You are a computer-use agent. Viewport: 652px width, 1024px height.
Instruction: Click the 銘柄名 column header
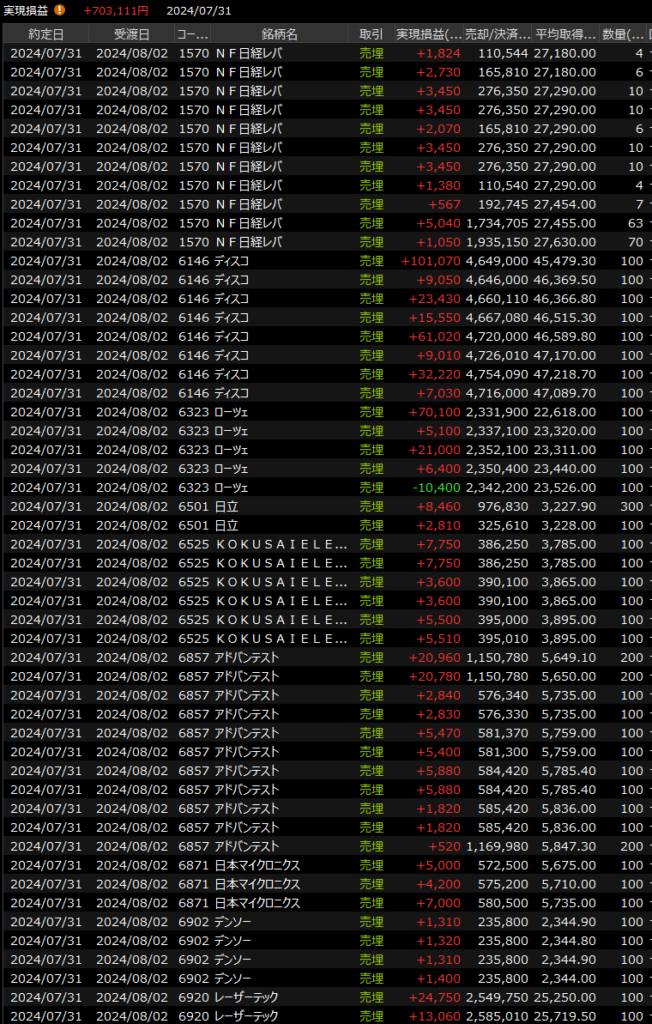(279, 34)
